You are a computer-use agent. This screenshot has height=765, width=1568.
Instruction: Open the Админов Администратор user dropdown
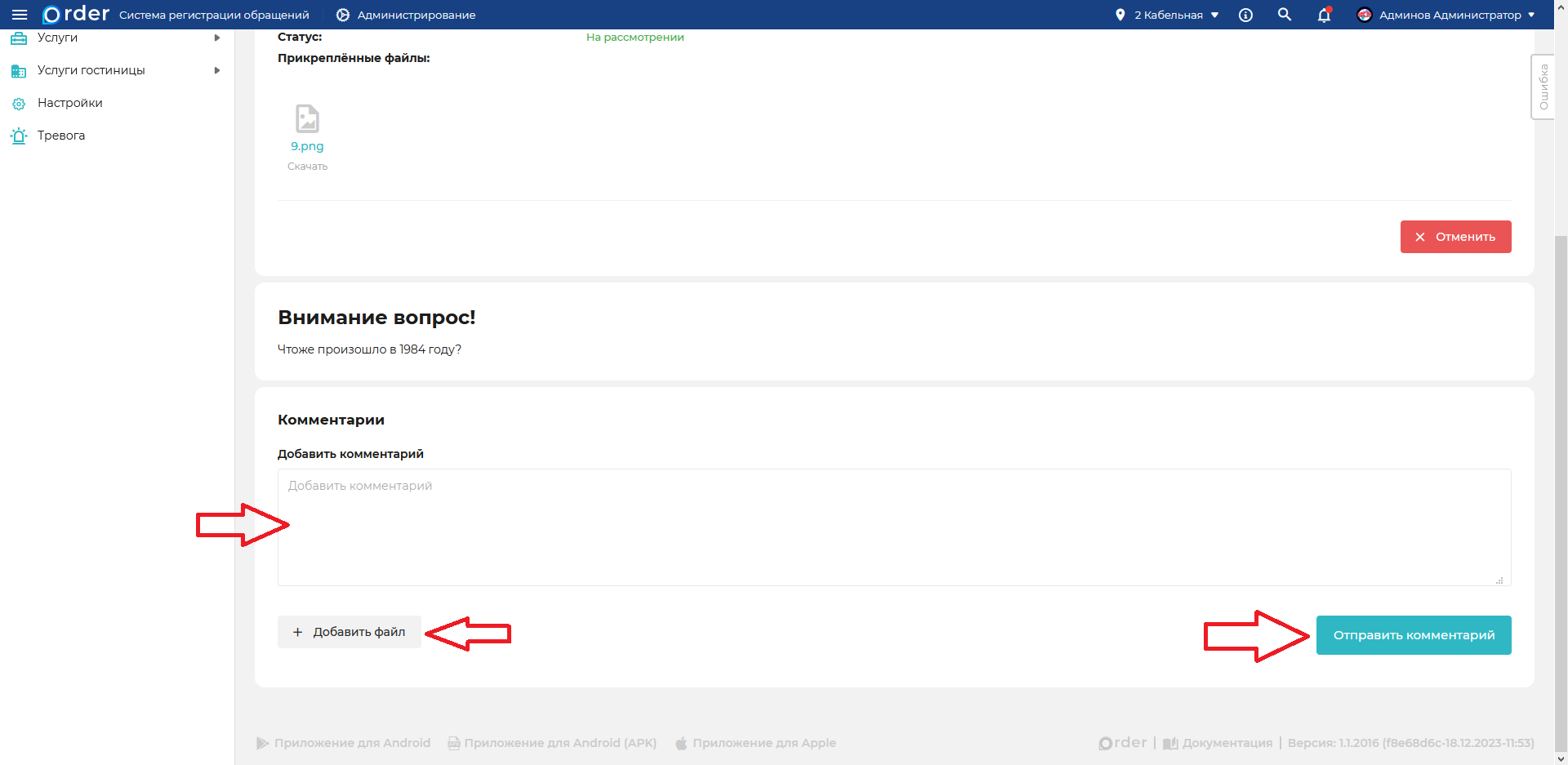click(1445, 15)
